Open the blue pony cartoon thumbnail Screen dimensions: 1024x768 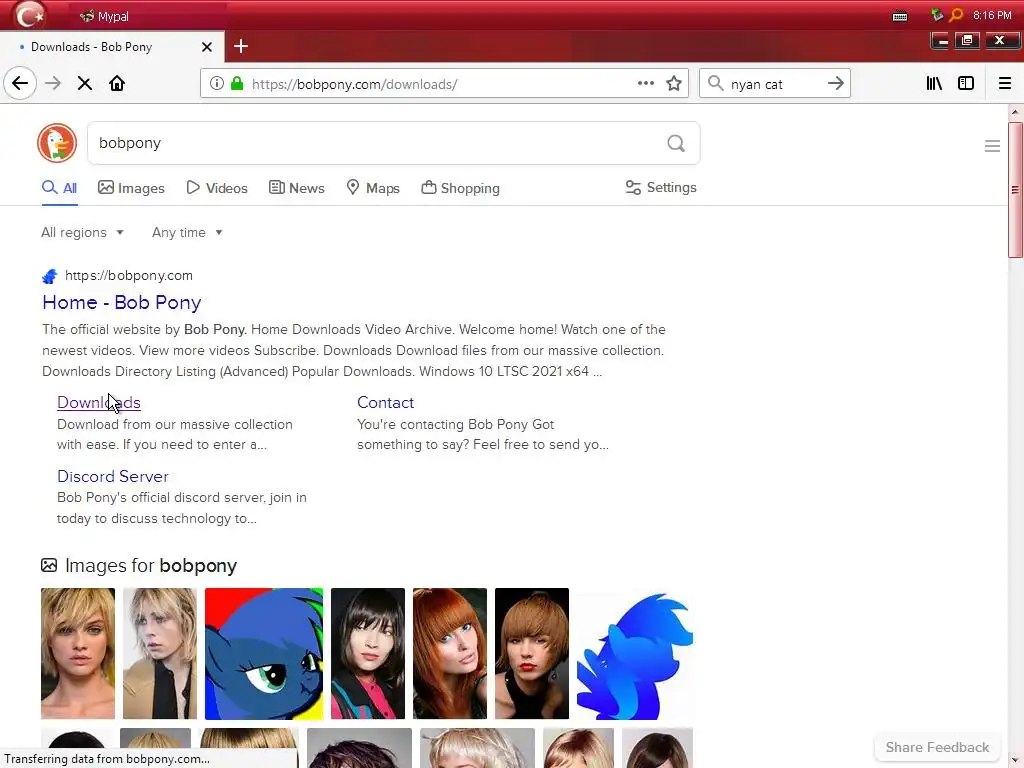264,654
